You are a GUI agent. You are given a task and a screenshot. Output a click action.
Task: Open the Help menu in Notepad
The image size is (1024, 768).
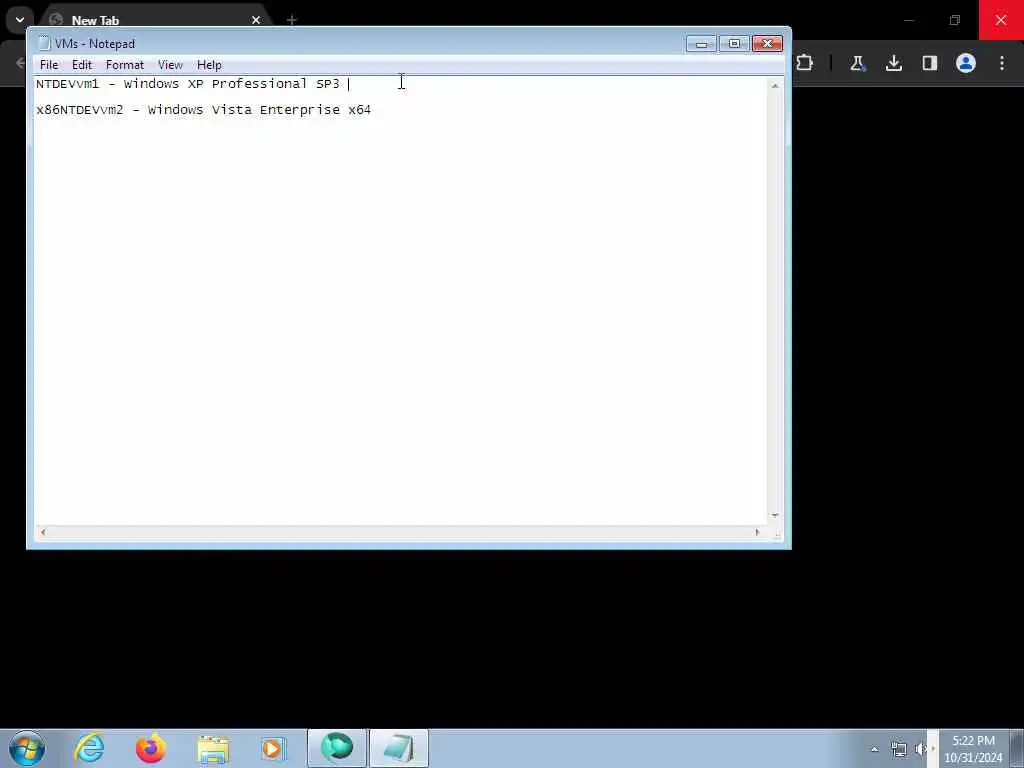(209, 65)
